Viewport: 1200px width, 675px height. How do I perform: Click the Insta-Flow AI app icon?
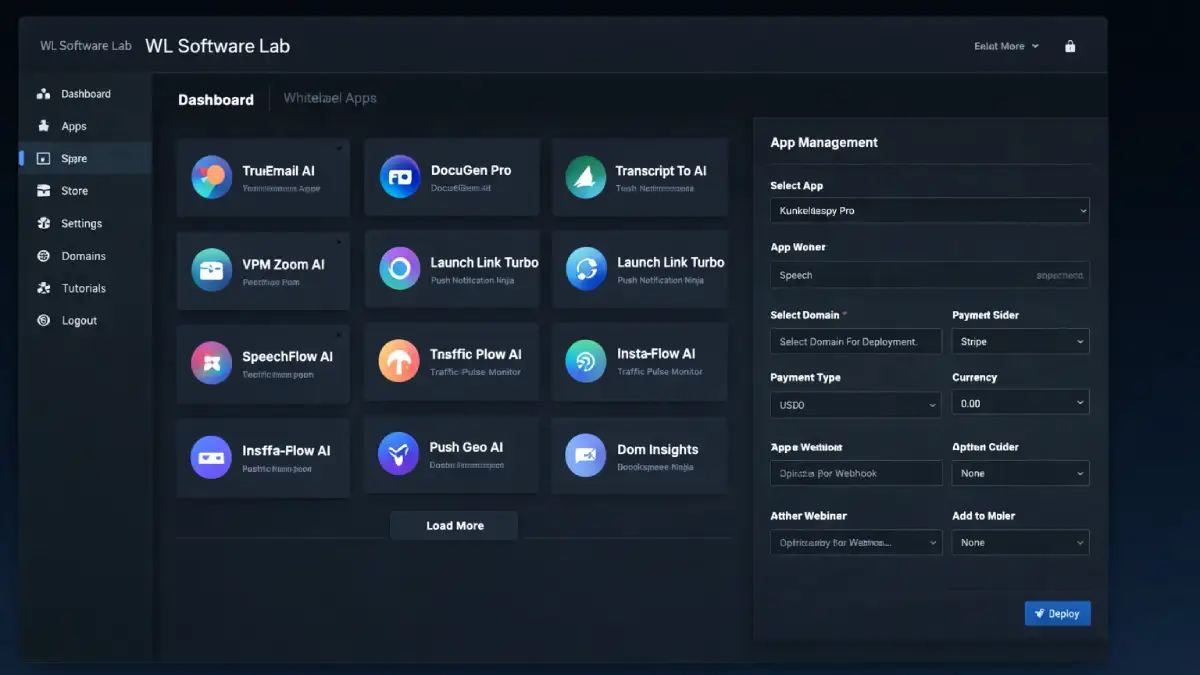[x=586, y=361]
